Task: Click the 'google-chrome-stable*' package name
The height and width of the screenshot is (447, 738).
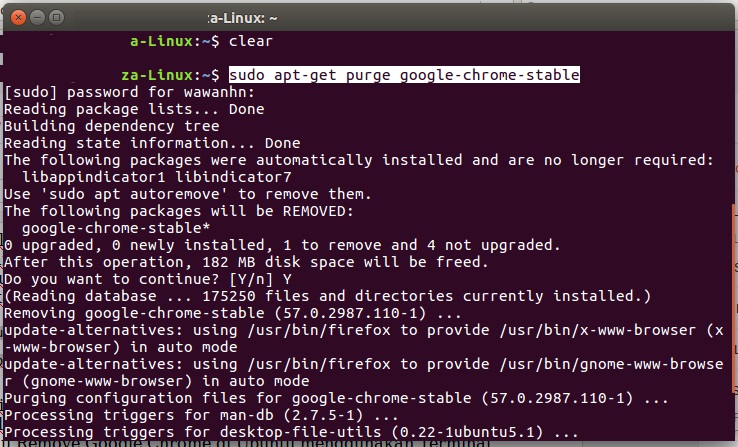Action: tap(116, 228)
